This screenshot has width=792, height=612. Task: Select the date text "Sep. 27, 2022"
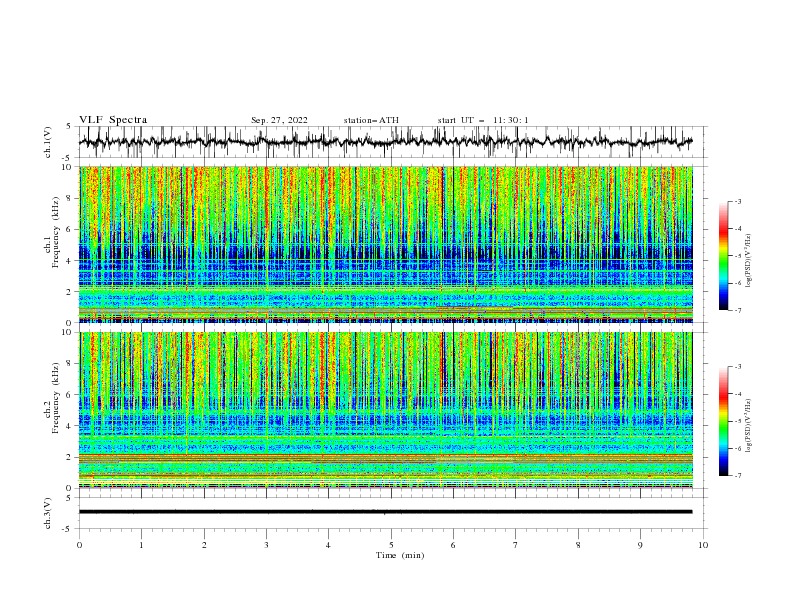point(279,120)
